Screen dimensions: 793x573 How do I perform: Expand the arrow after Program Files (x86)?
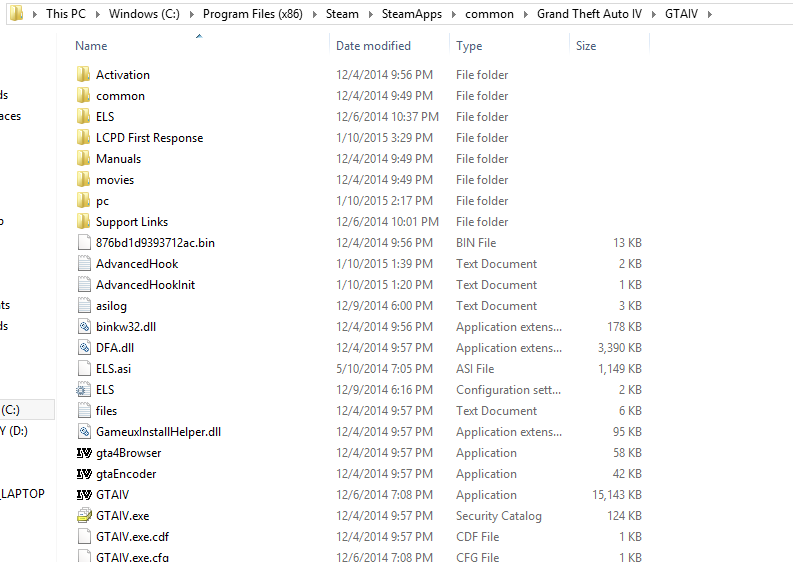pos(315,14)
